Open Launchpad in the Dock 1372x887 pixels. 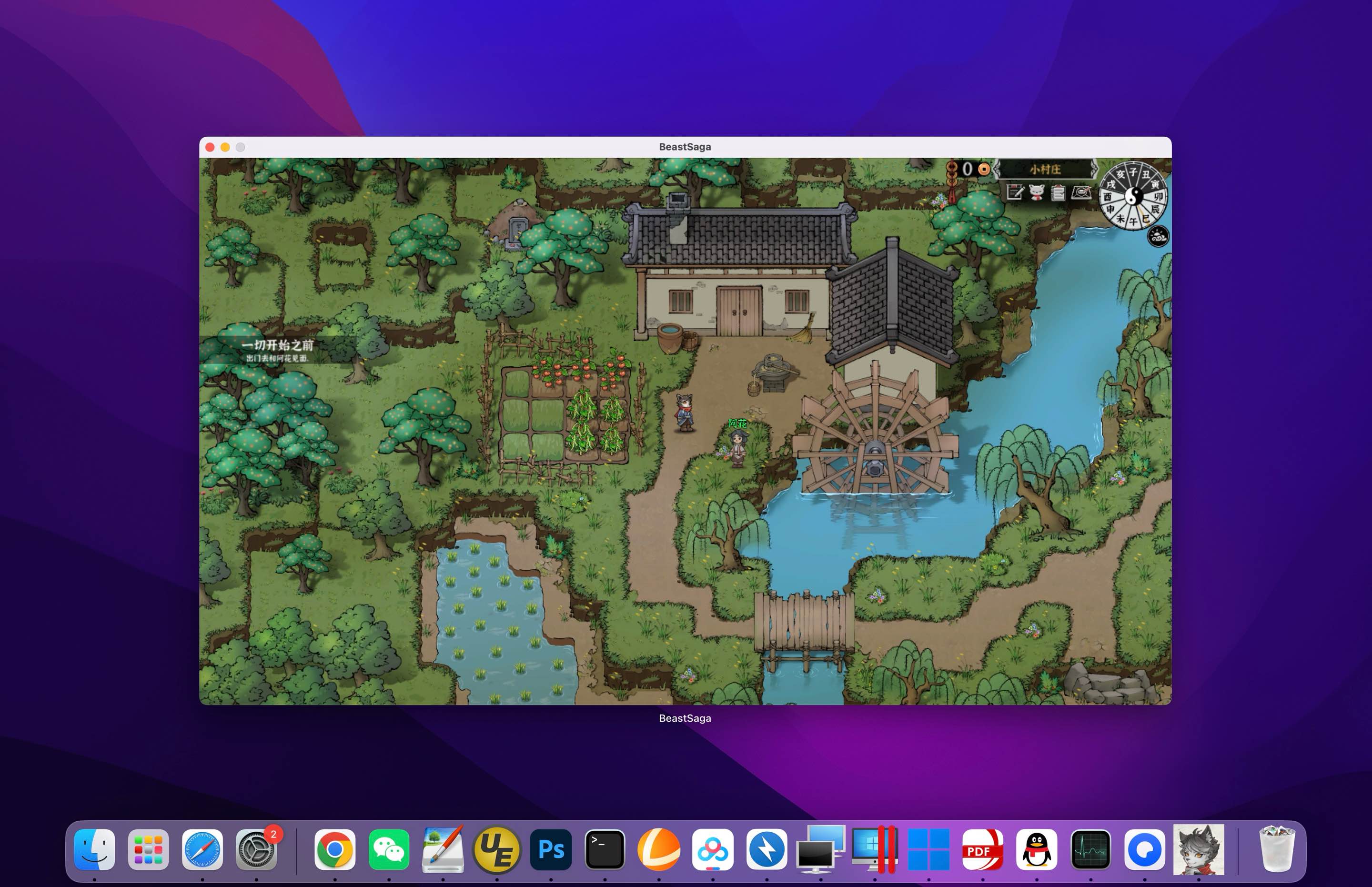tap(148, 849)
